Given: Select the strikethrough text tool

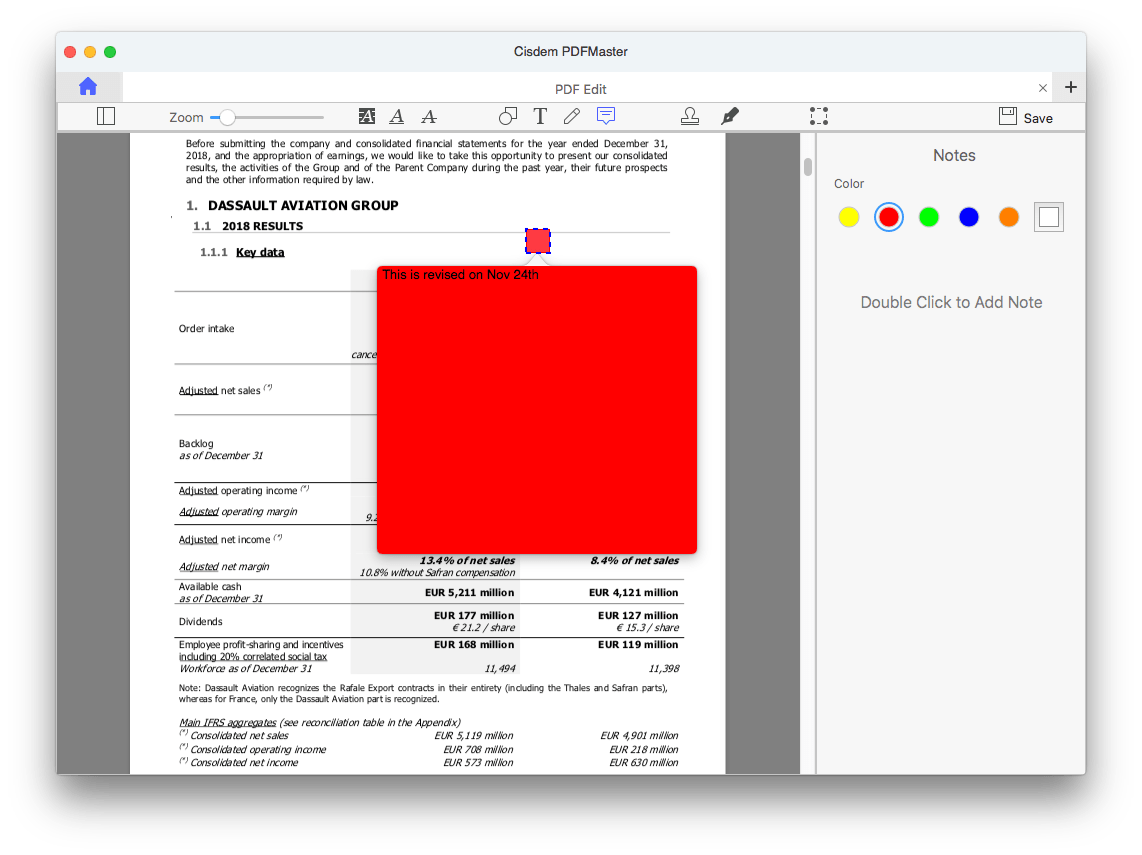Looking at the screenshot, I should point(429,117).
